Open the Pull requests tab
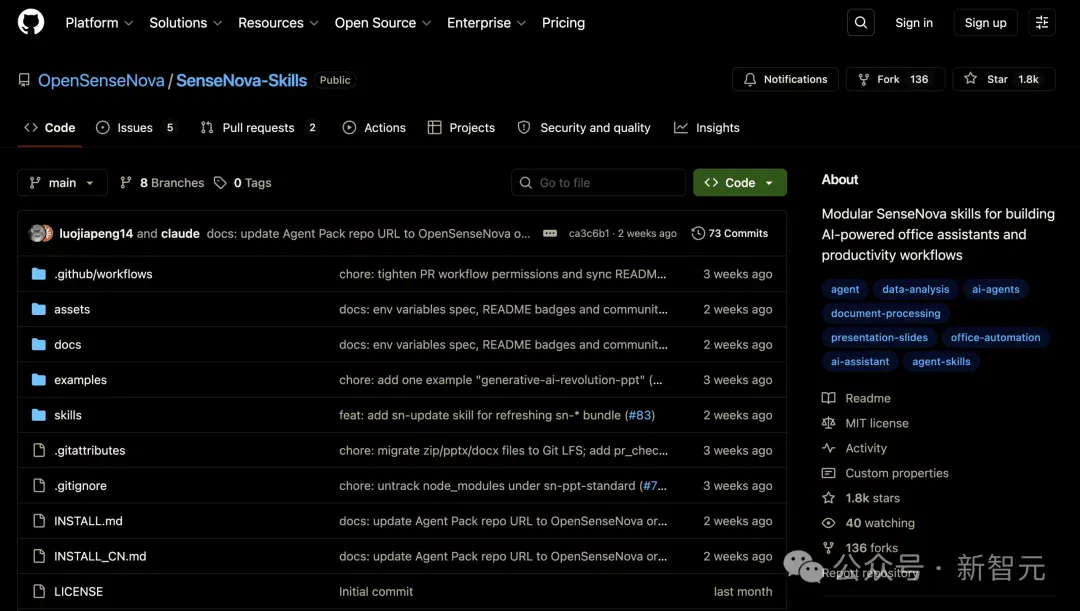Image resolution: width=1080 pixels, height=611 pixels. click(x=260, y=127)
